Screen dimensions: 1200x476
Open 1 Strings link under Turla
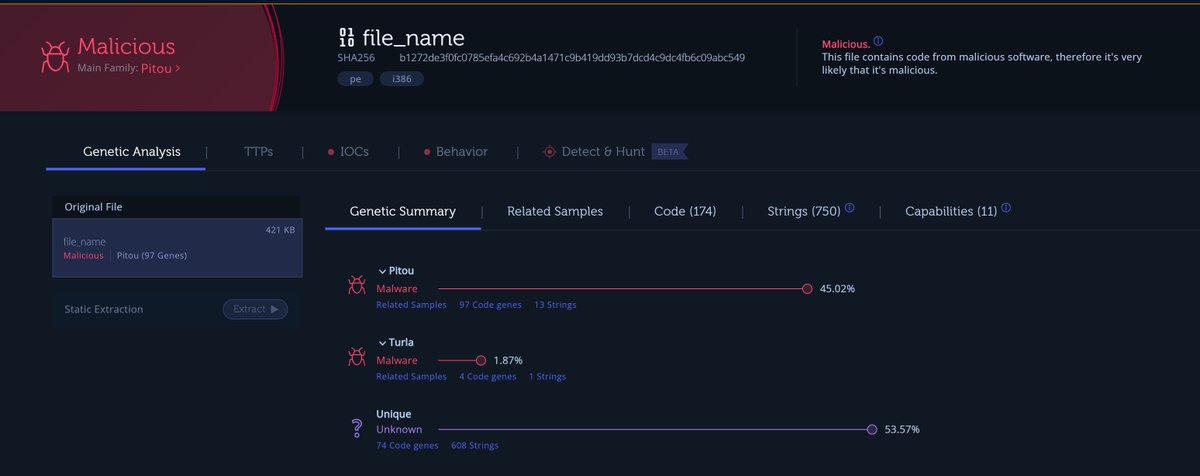pyautogui.click(x=547, y=376)
